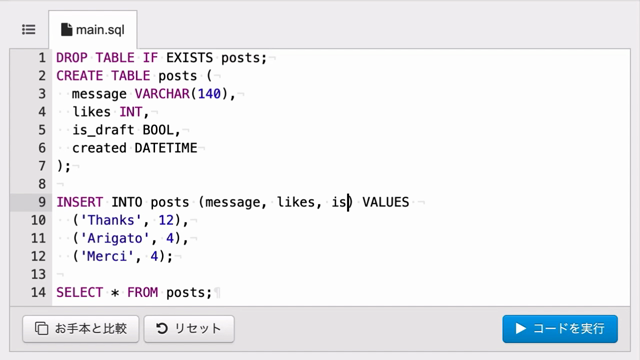Image resolution: width=640 pixels, height=360 pixels.
Task: Place cursor after VALUES keyword
Action: point(409,202)
